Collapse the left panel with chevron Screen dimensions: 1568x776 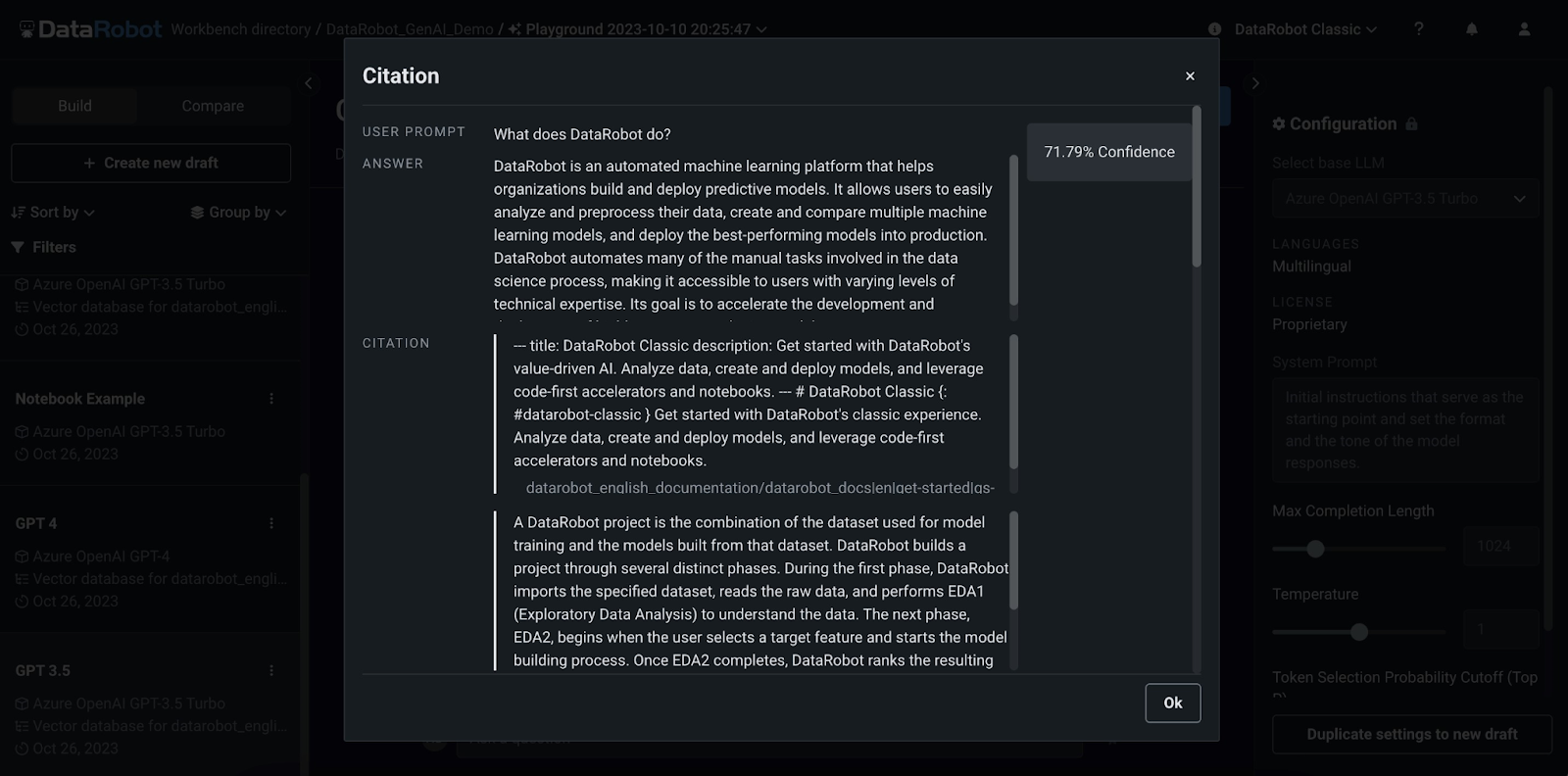(x=309, y=83)
